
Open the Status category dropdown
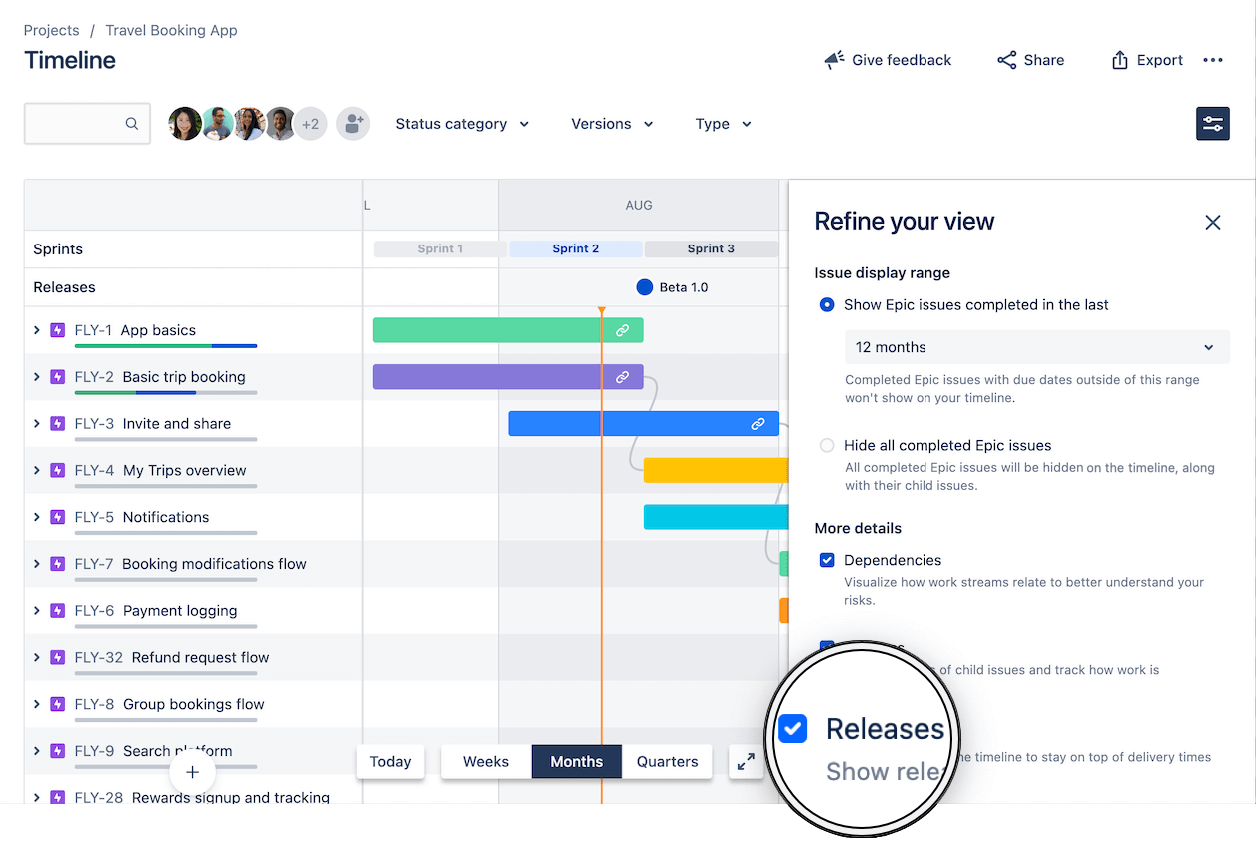pos(461,123)
